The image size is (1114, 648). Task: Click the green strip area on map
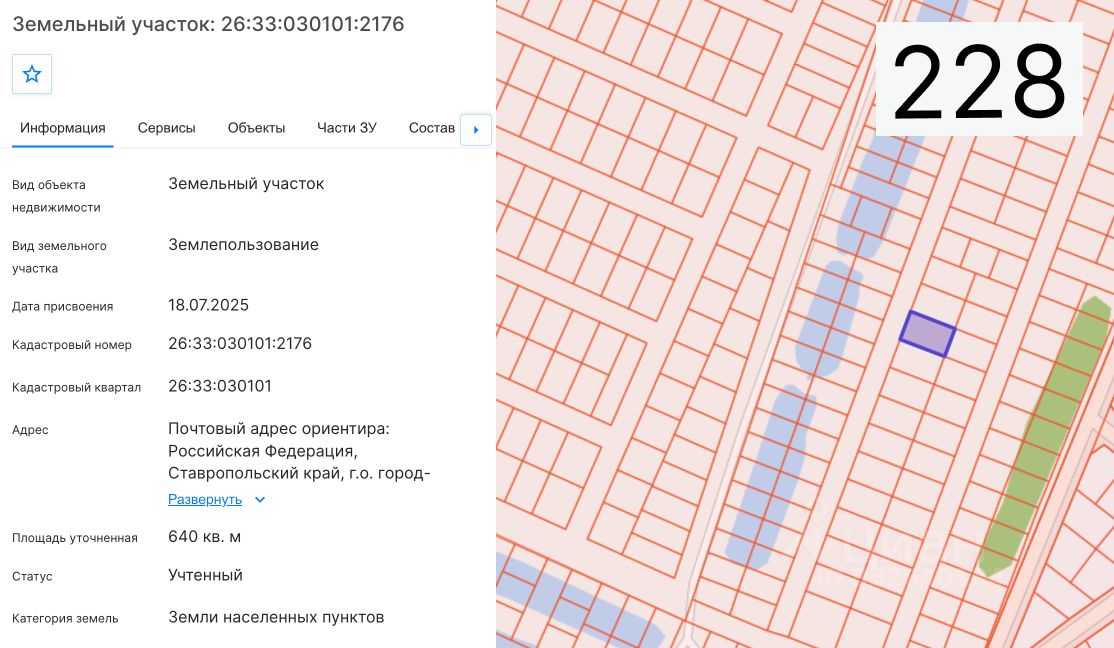[1043, 437]
